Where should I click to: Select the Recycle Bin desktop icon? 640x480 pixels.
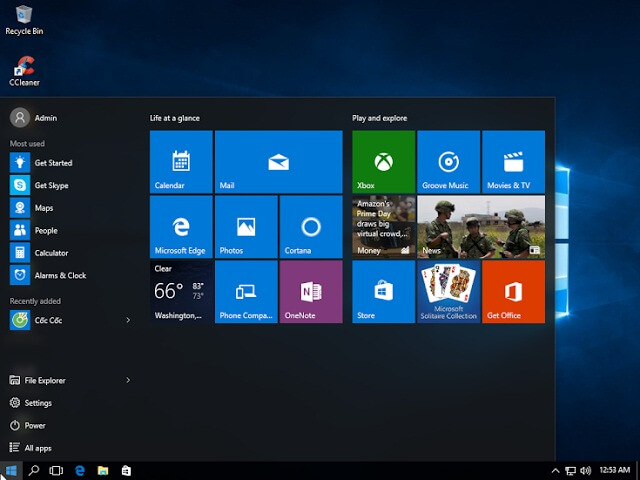pyautogui.click(x=24, y=20)
